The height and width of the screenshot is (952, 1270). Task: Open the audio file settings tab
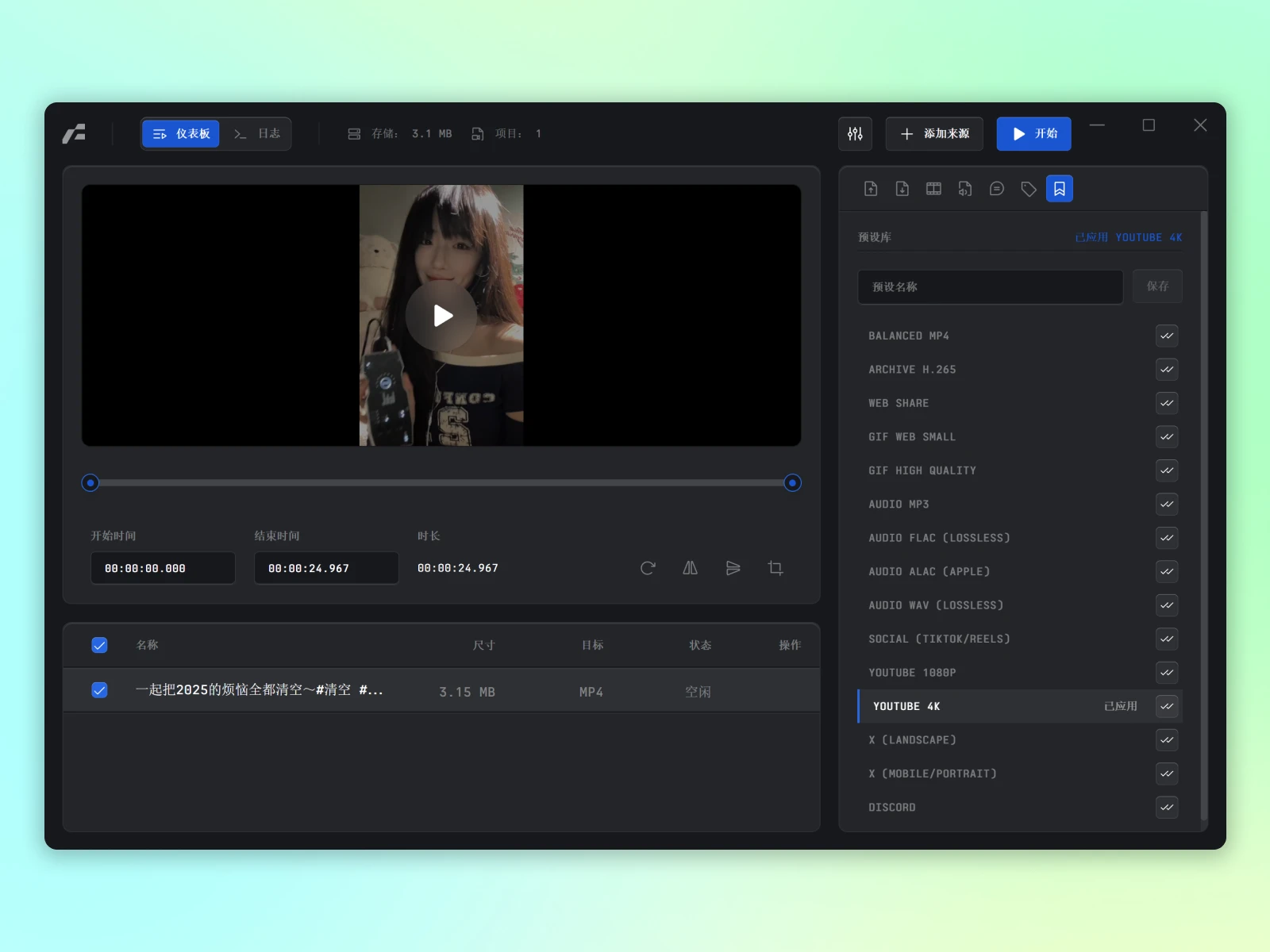(x=965, y=189)
